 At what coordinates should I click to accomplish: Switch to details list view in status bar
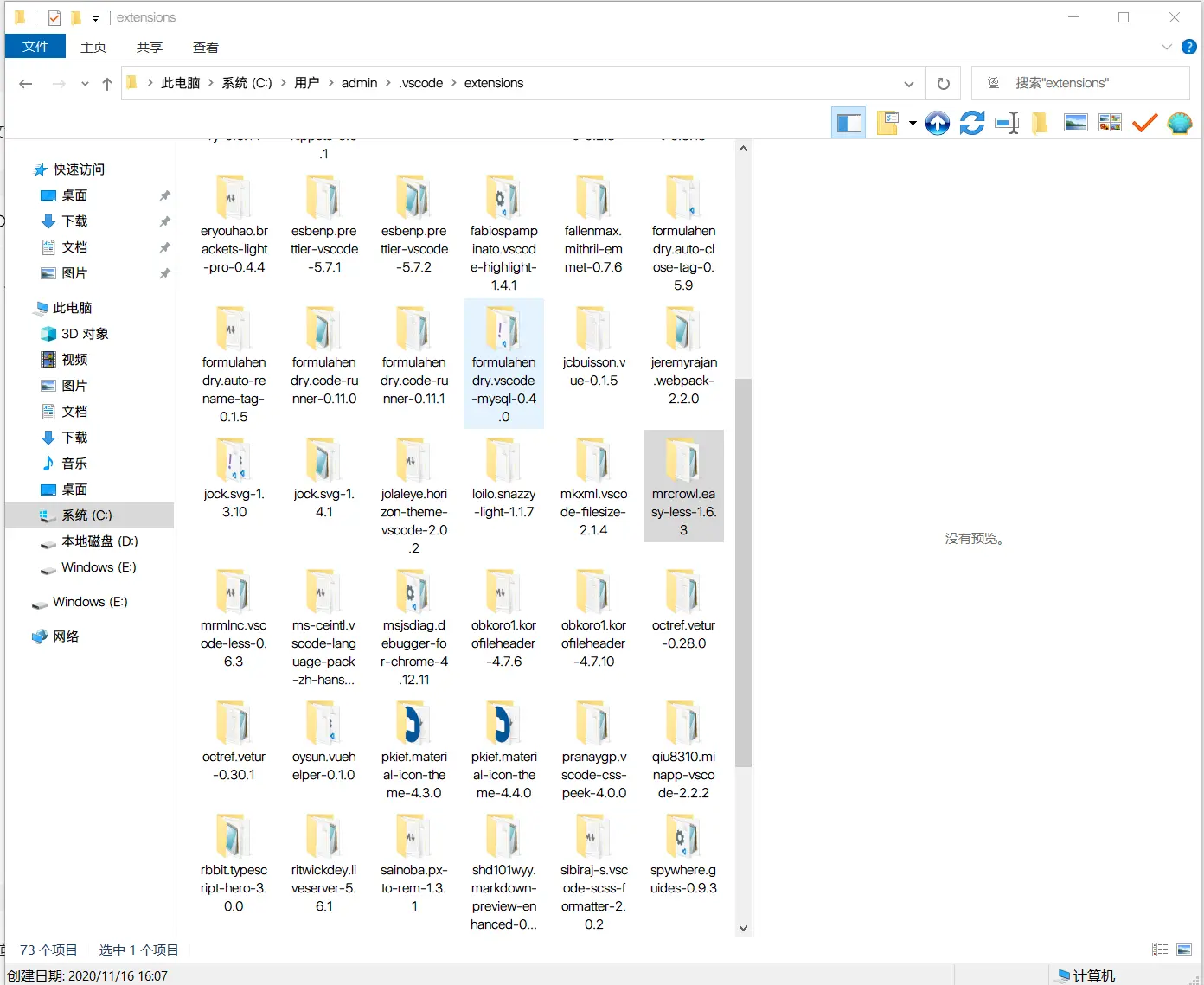click(1160, 950)
